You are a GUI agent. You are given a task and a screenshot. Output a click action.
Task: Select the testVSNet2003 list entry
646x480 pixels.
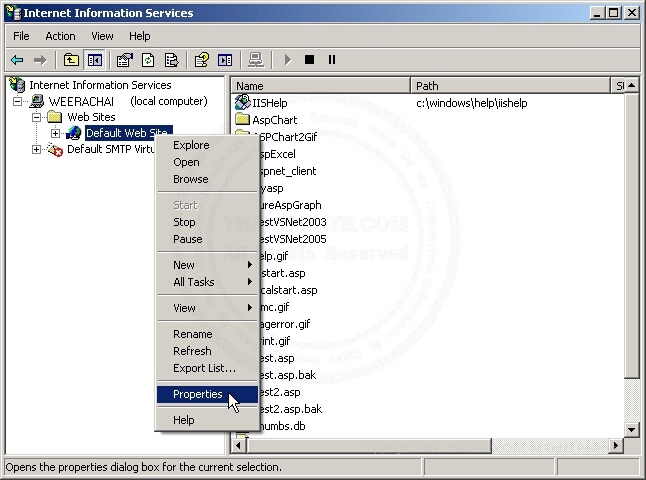[x=293, y=222]
